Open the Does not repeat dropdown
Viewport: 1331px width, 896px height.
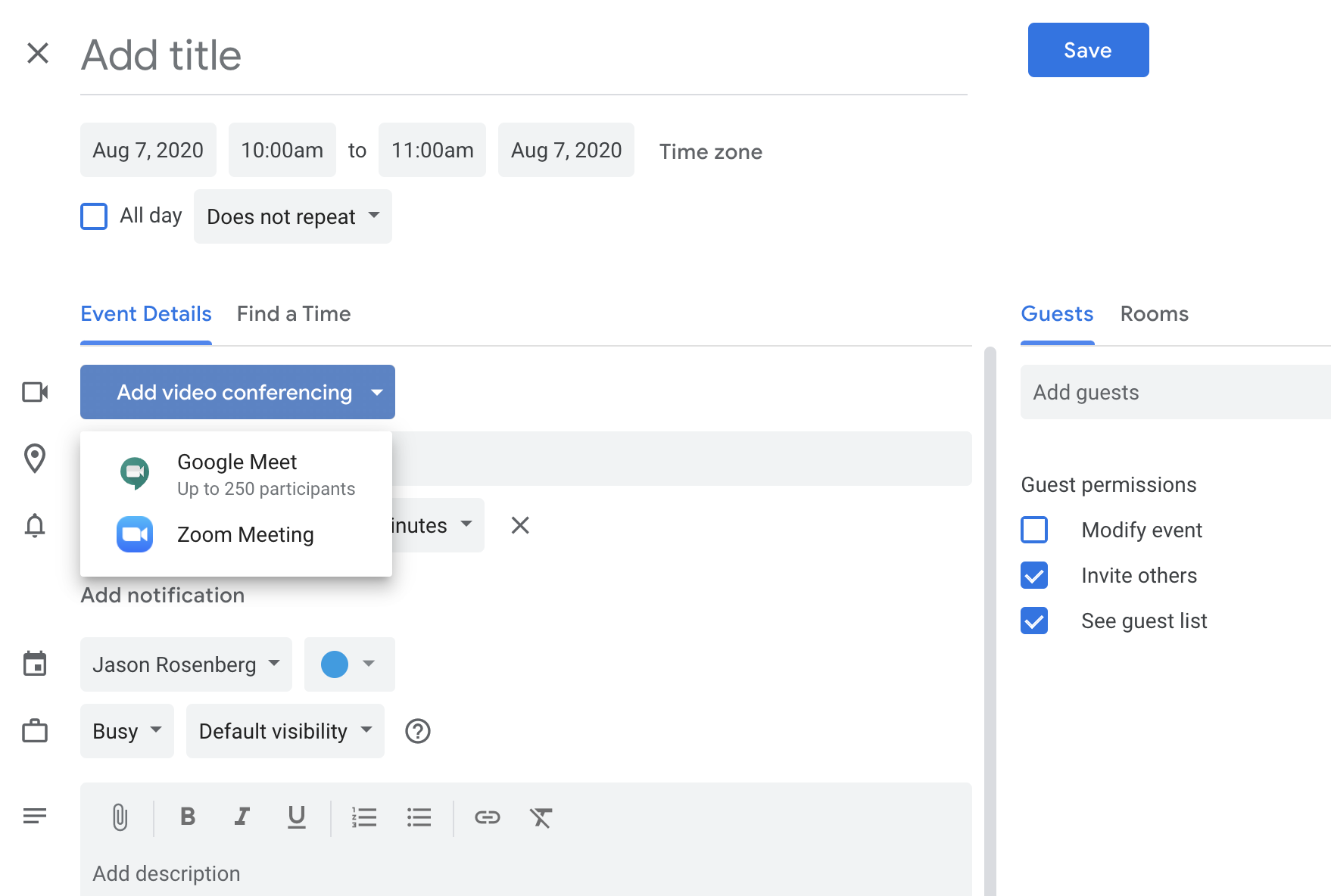tap(293, 216)
